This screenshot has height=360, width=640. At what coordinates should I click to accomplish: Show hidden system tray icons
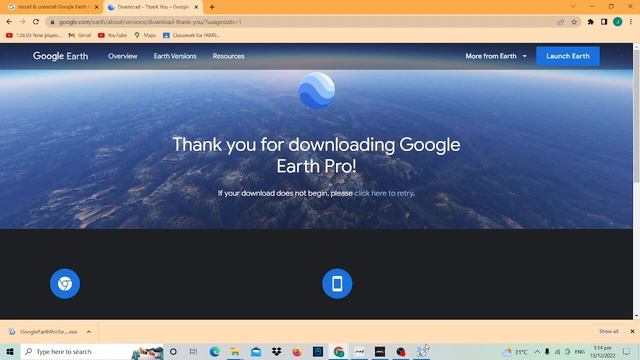point(537,351)
